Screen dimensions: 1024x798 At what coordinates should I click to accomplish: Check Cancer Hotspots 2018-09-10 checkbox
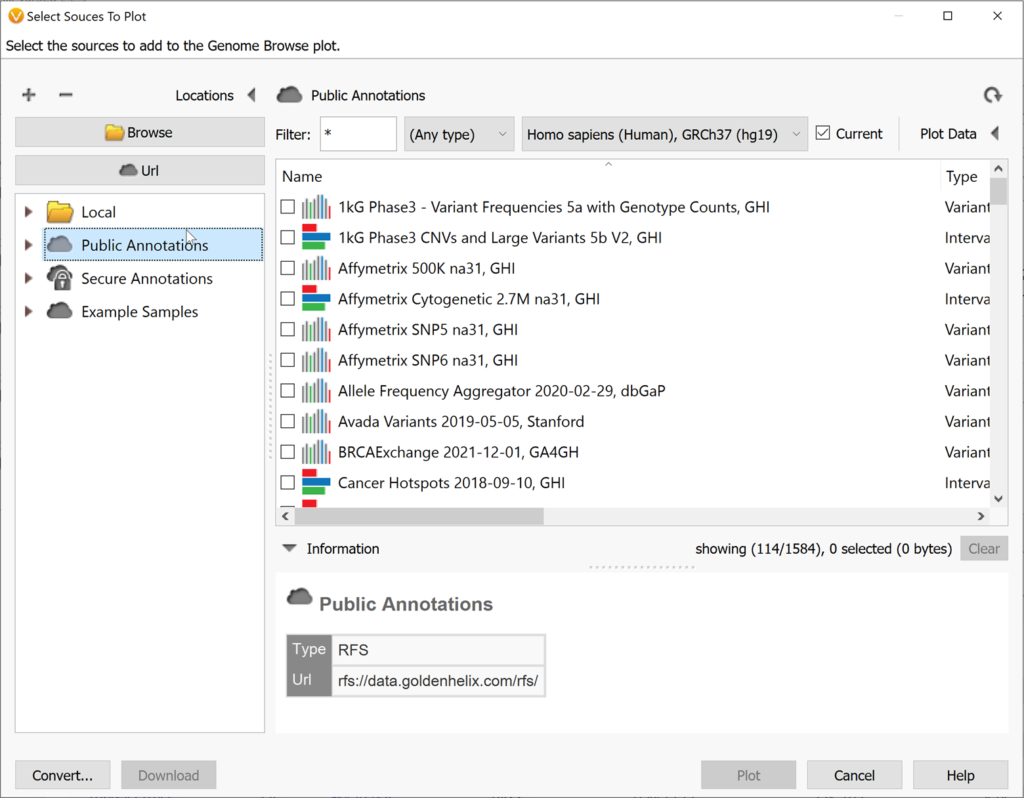pyautogui.click(x=288, y=483)
